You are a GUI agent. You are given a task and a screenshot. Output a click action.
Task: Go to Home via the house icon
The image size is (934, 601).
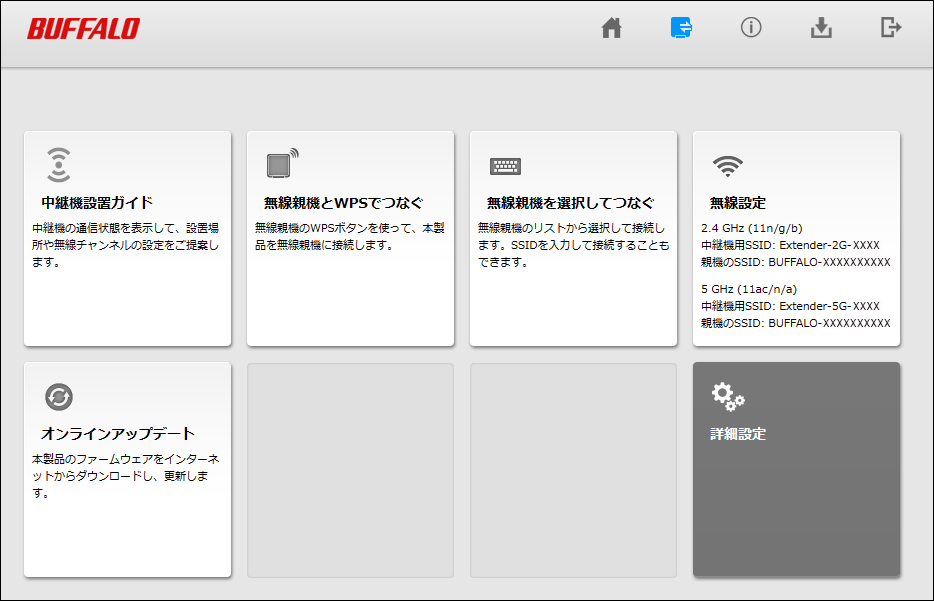tap(611, 28)
